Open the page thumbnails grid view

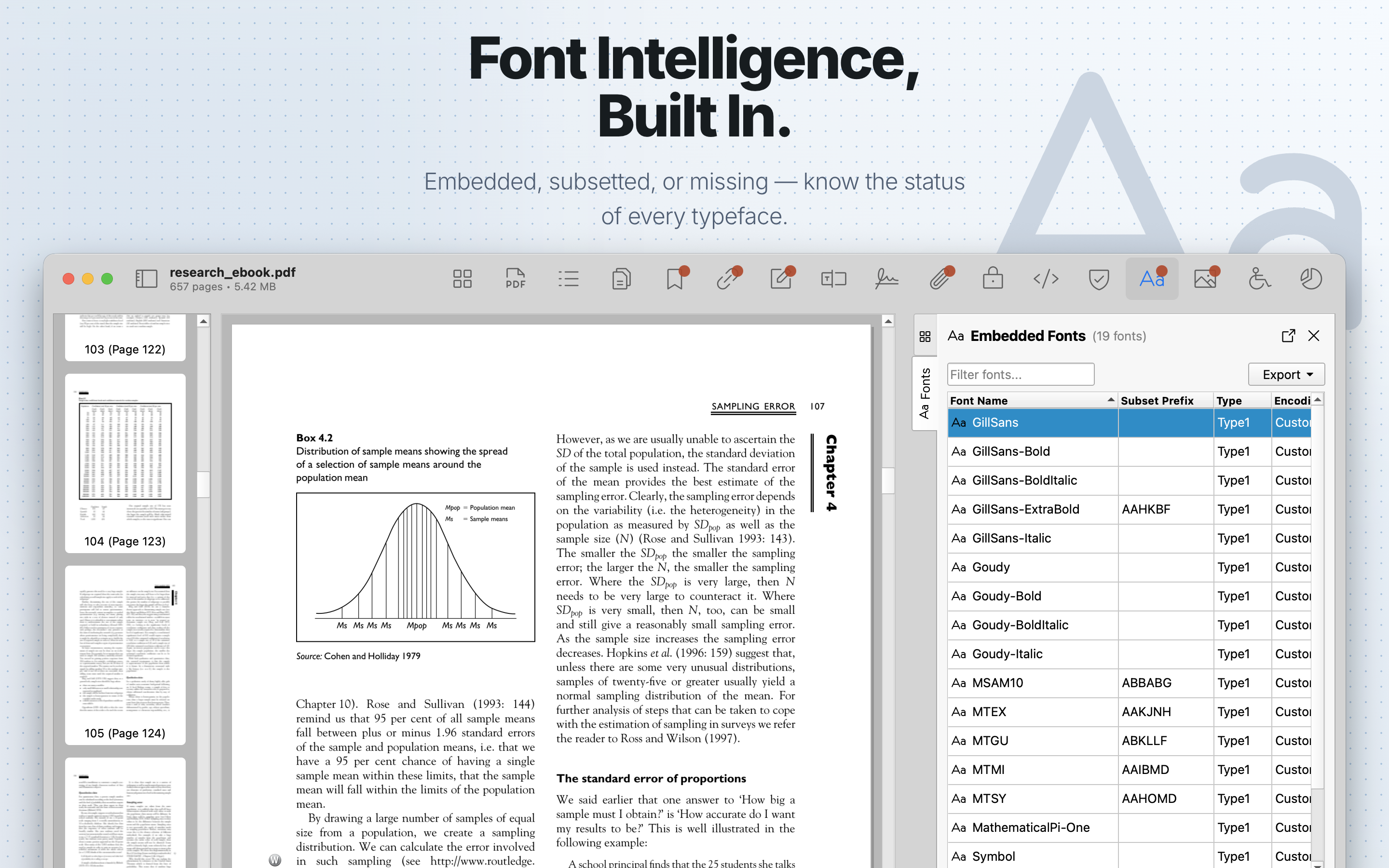(462, 279)
